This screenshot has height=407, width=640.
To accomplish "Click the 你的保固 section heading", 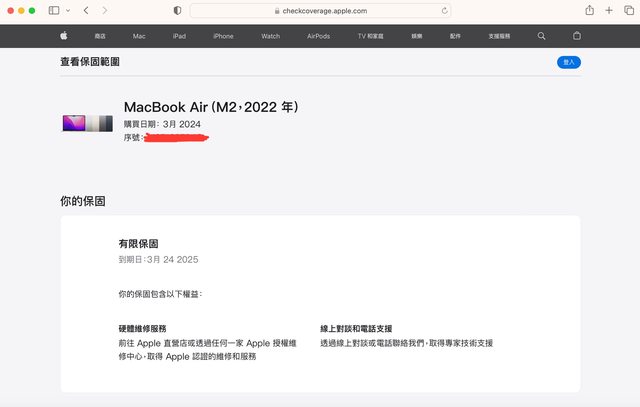I will 83,201.
